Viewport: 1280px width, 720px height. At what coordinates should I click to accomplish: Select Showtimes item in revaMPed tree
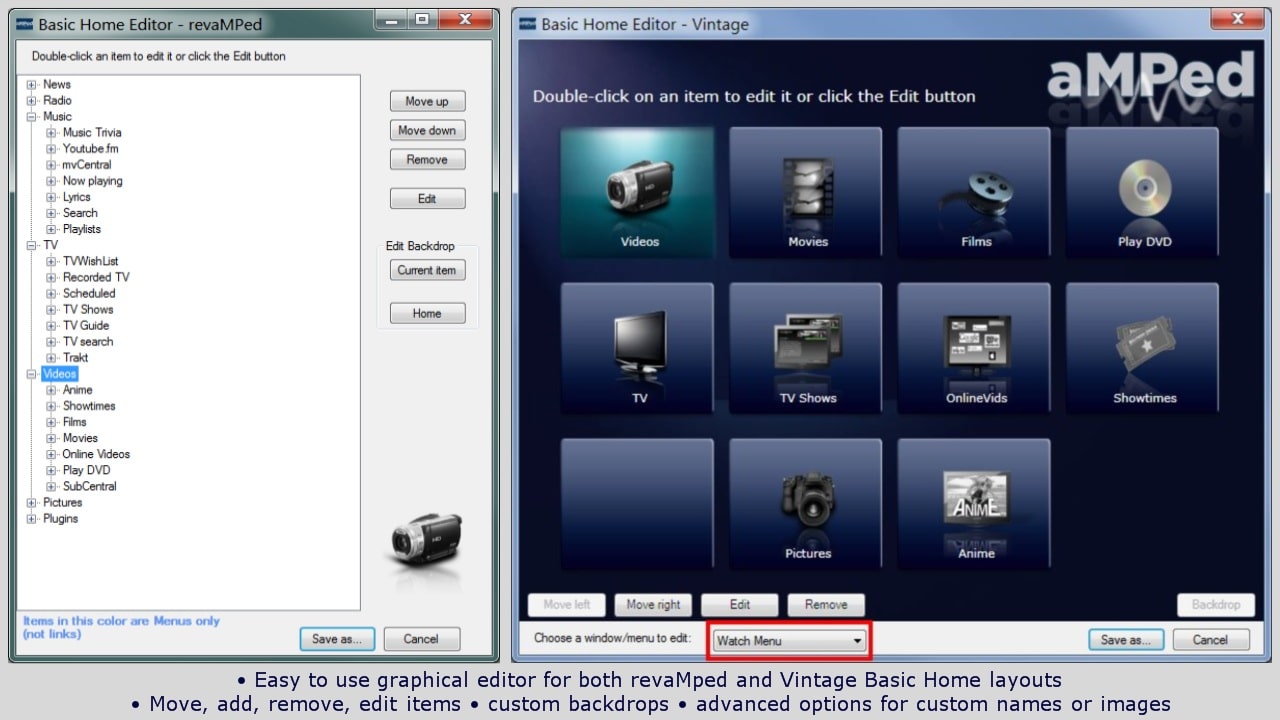pos(89,406)
